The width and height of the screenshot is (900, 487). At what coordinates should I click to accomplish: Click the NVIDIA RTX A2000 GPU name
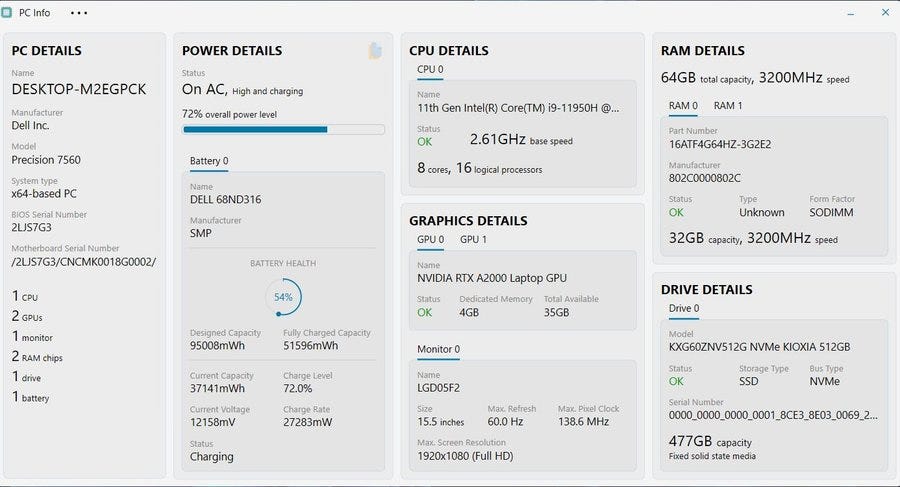click(x=492, y=278)
